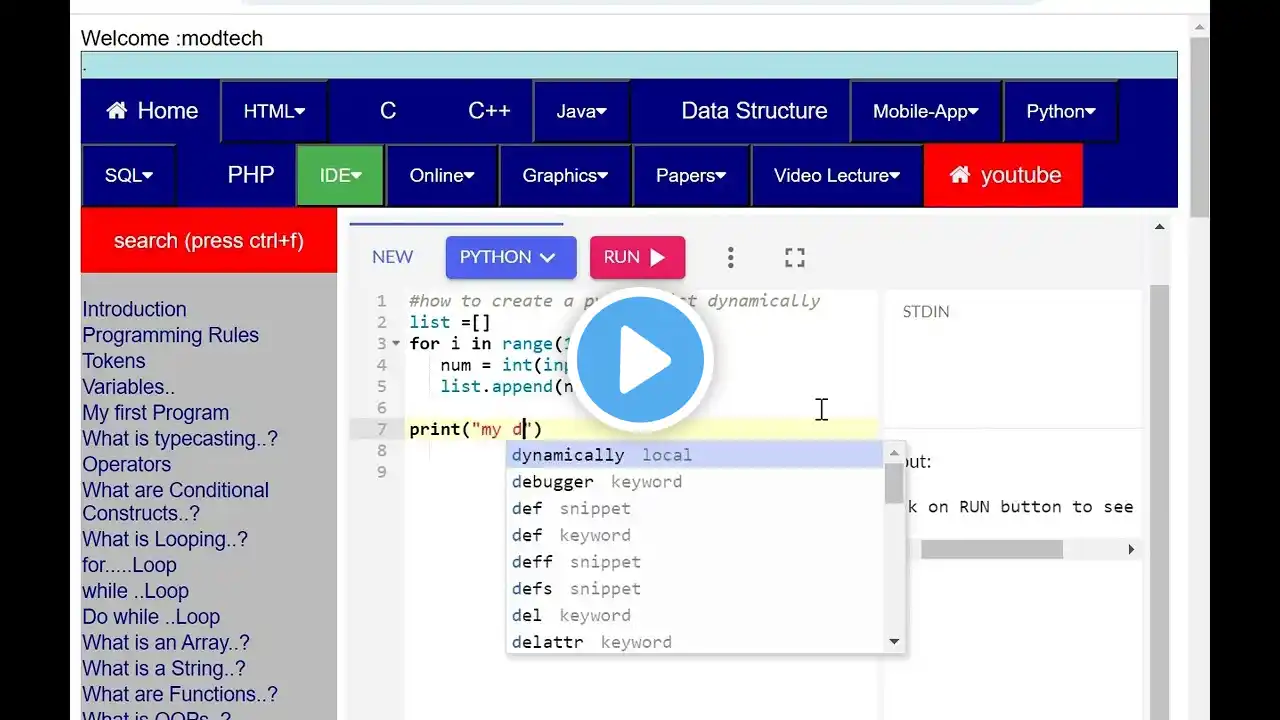Open the My first Program link
The image size is (1280, 720).
[155, 413]
